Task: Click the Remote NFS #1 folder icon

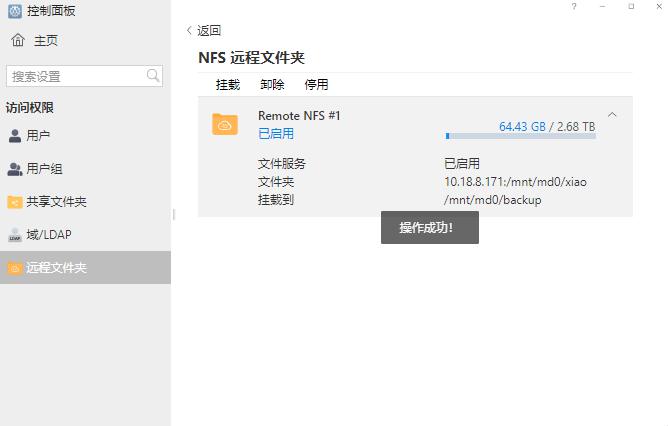Action: pyautogui.click(x=225, y=124)
